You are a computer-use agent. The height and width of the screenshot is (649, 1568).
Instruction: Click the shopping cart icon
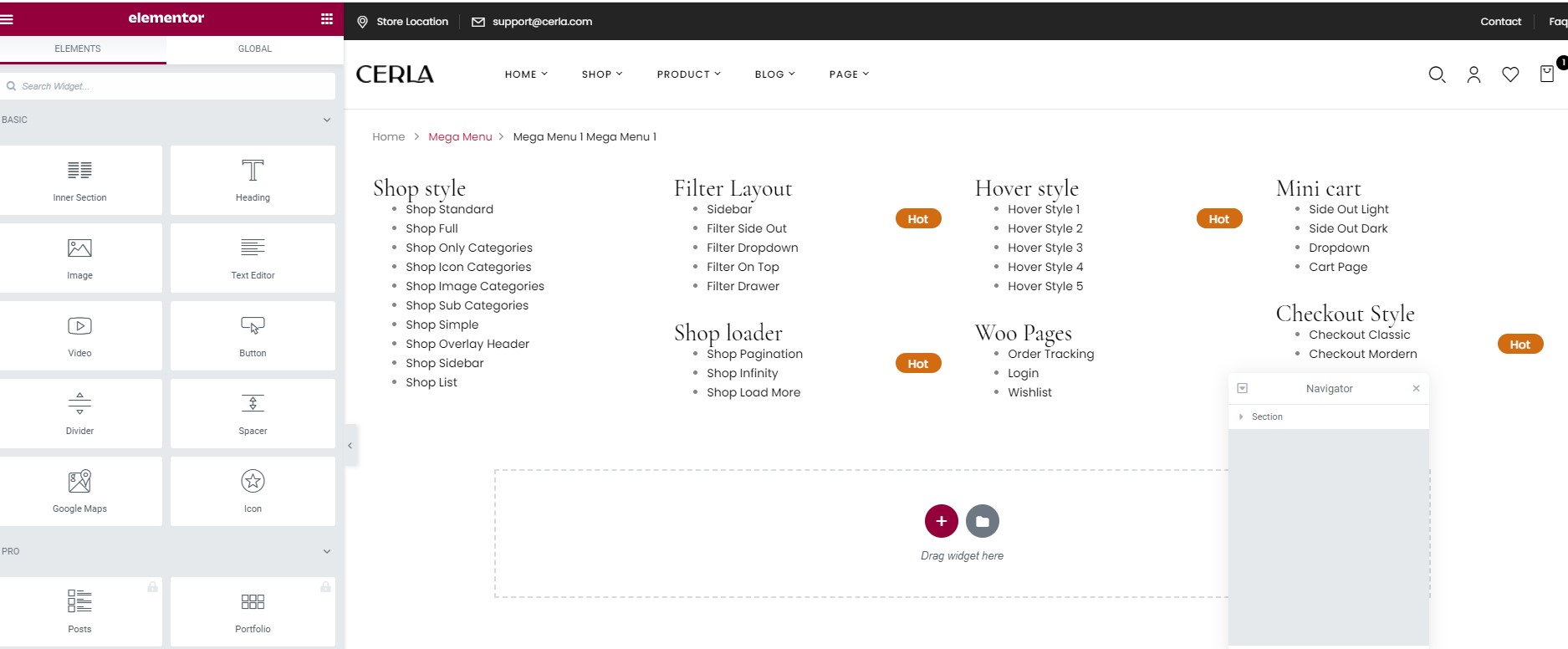click(1547, 74)
